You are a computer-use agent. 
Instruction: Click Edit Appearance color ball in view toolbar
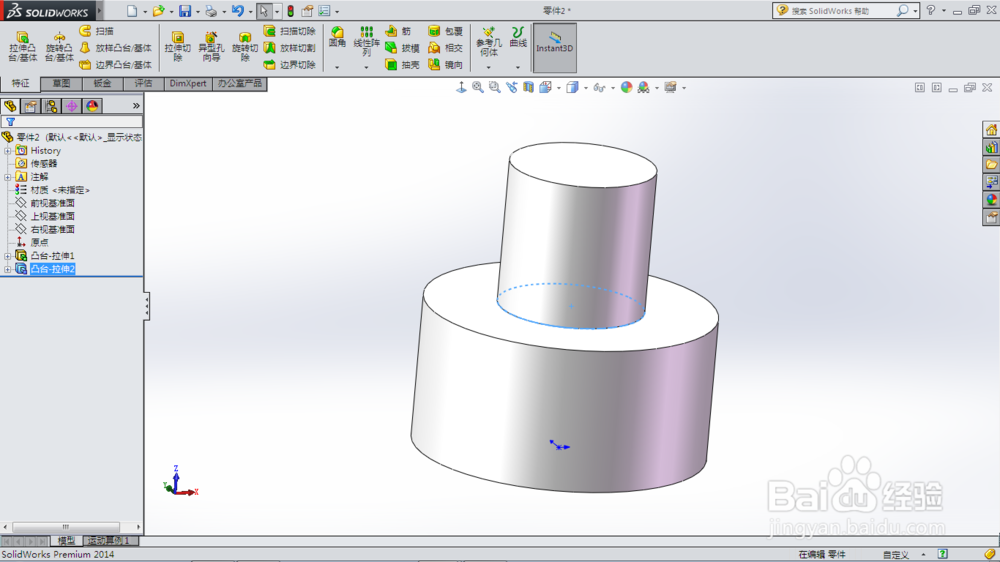click(627, 87)
